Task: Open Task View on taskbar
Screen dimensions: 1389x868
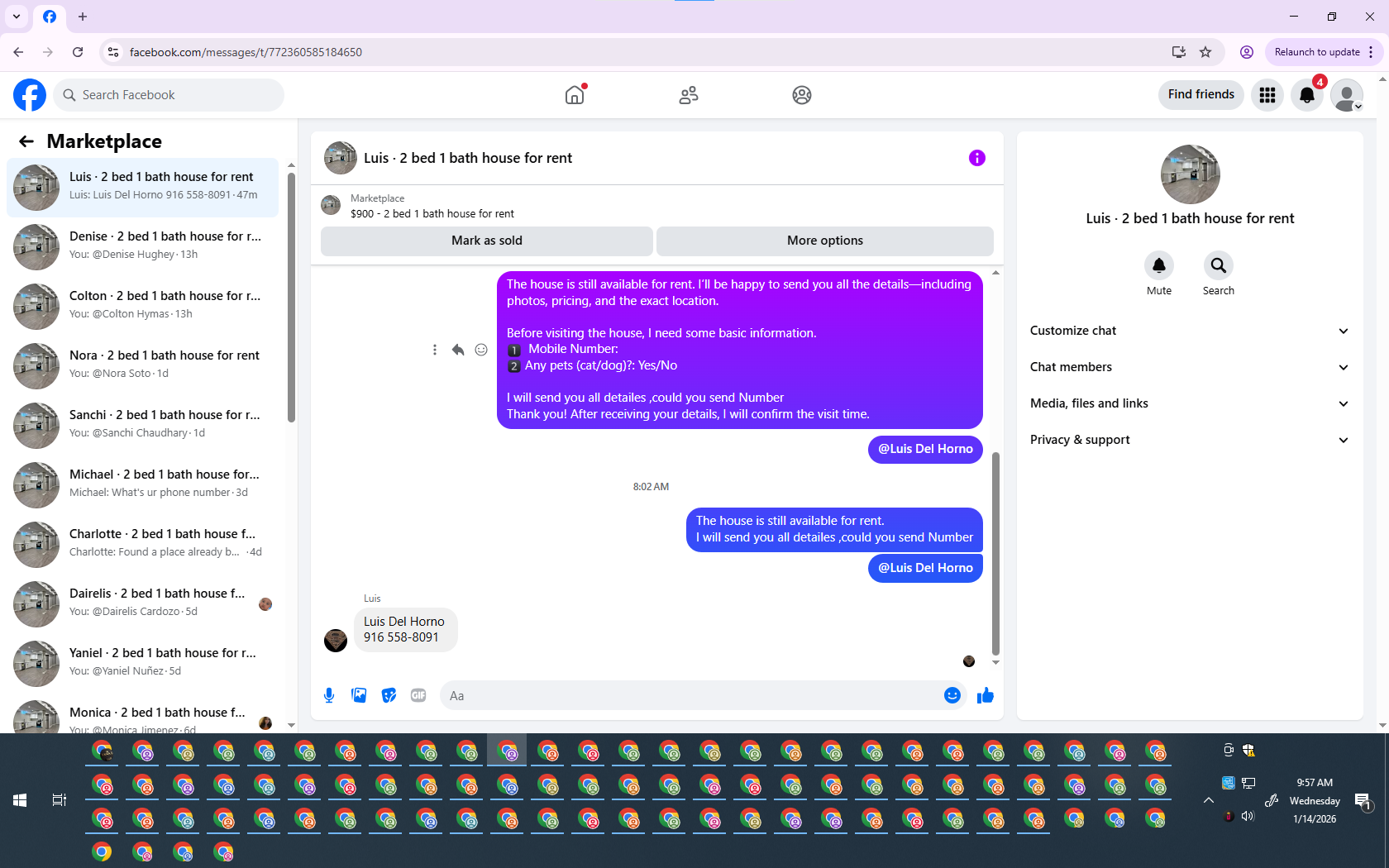Action: pyautogui.click(x=60, y=800)
